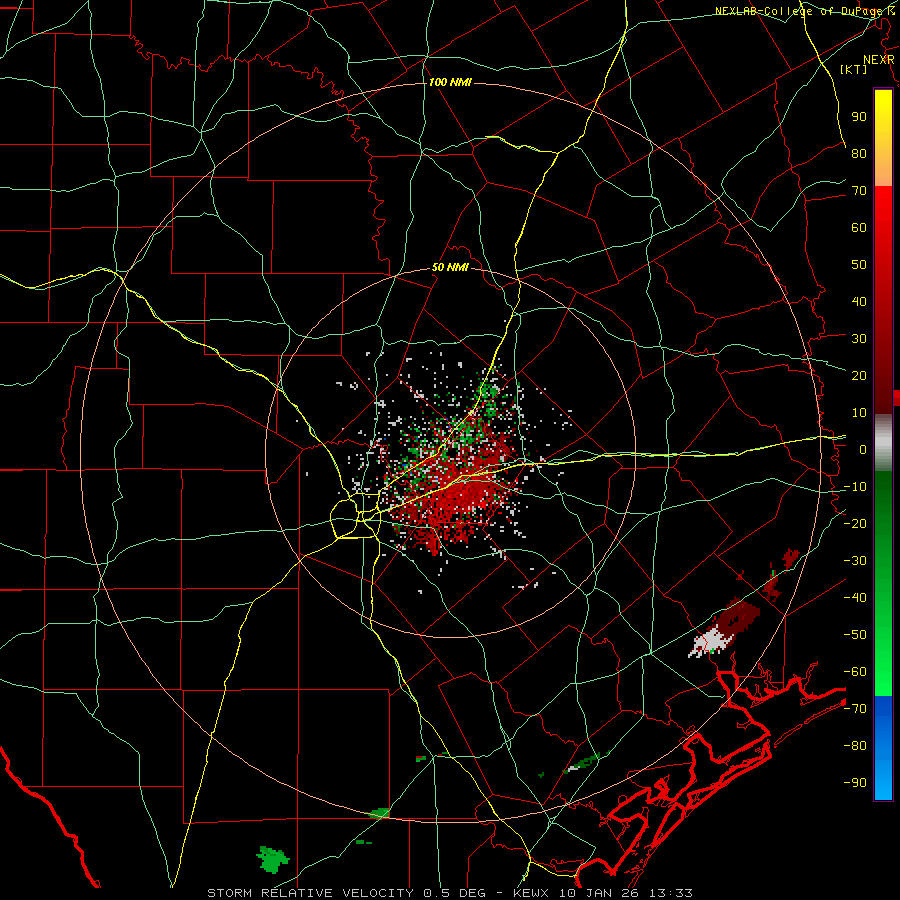
Task: Click the positive 70 scale value
Action: tap(859, 191)
